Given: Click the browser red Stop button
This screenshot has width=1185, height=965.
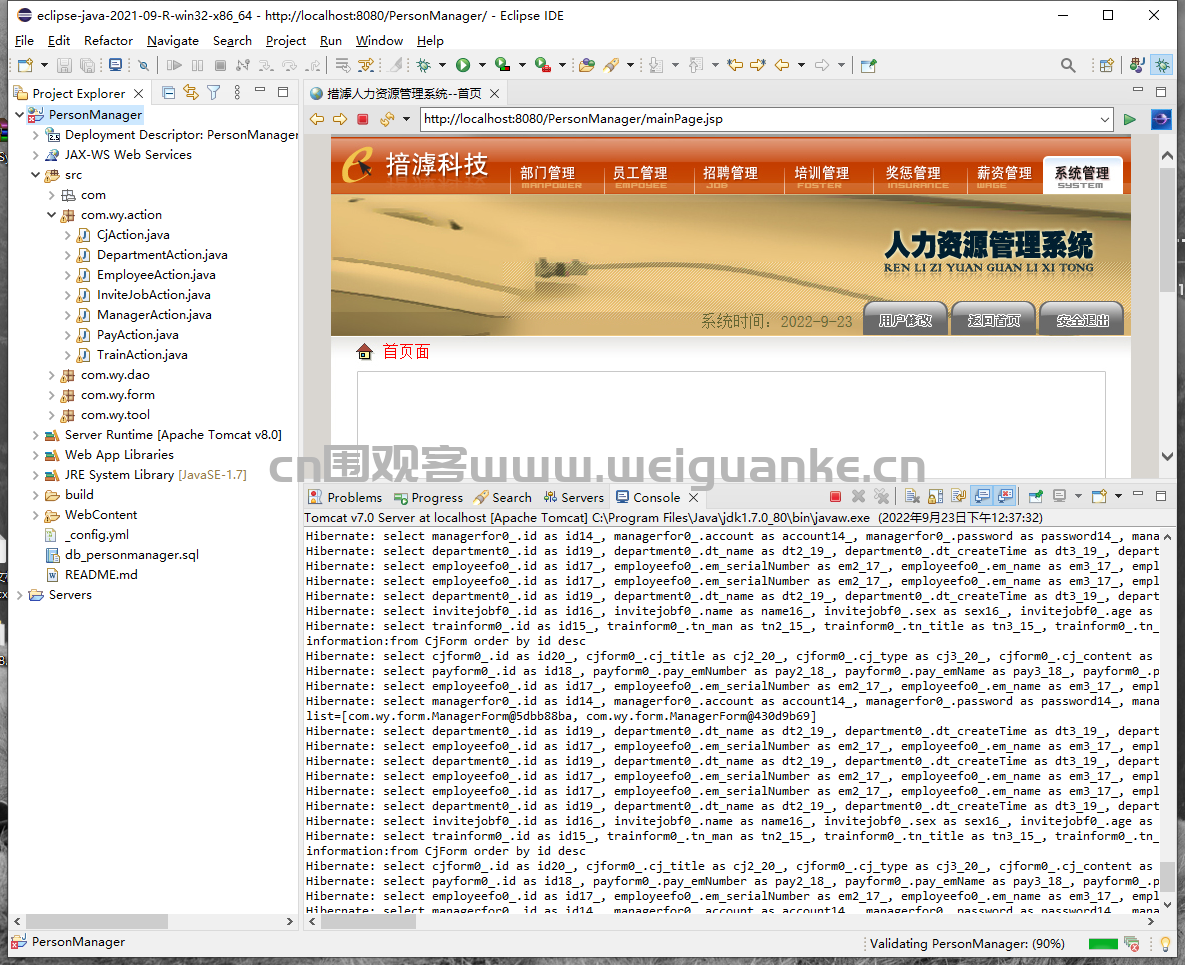Looking at the screenshot, I should 363,119.
